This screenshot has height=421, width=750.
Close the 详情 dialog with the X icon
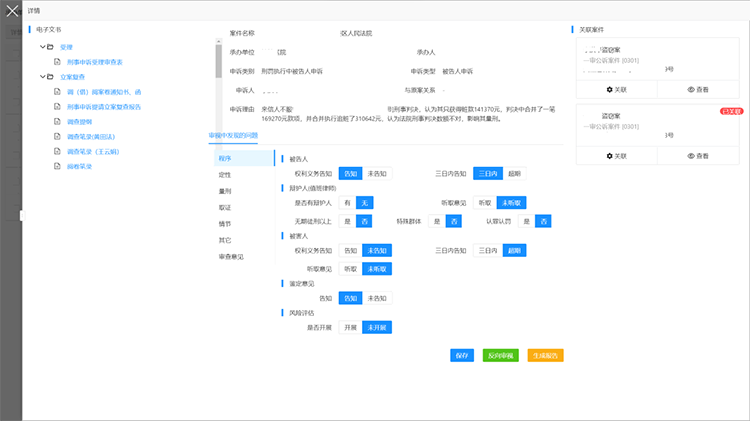11,10
